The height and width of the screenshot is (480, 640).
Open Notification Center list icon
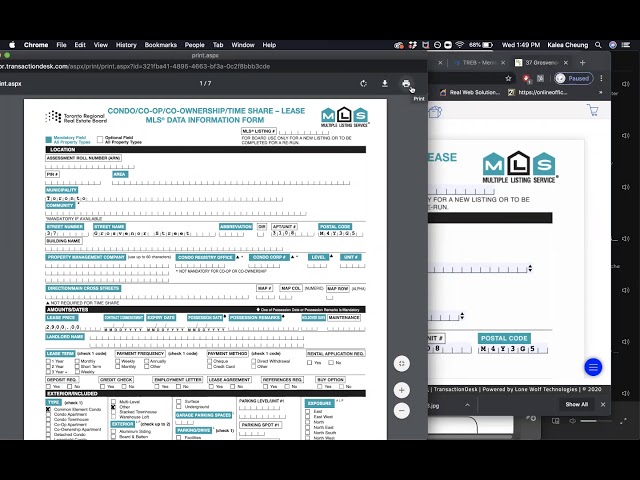(626, 45)
